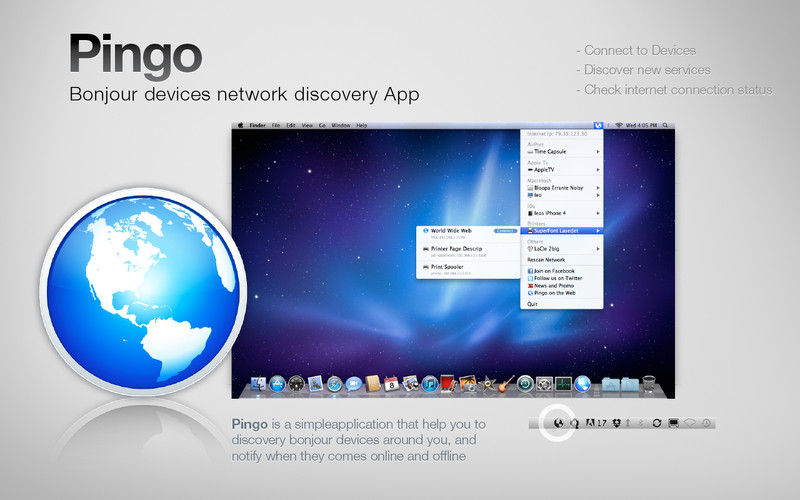Open the Edit menu

pyautogui.click(x=291, y=125)
